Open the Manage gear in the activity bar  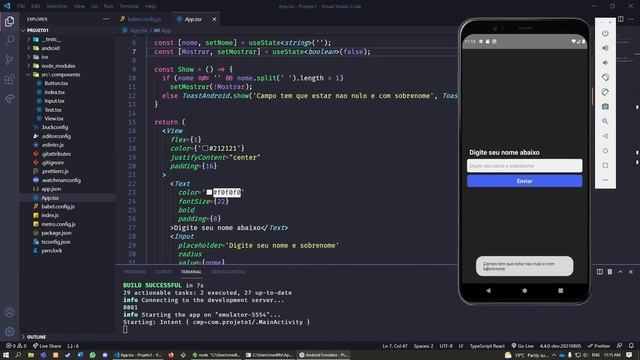tap(9, 331)
